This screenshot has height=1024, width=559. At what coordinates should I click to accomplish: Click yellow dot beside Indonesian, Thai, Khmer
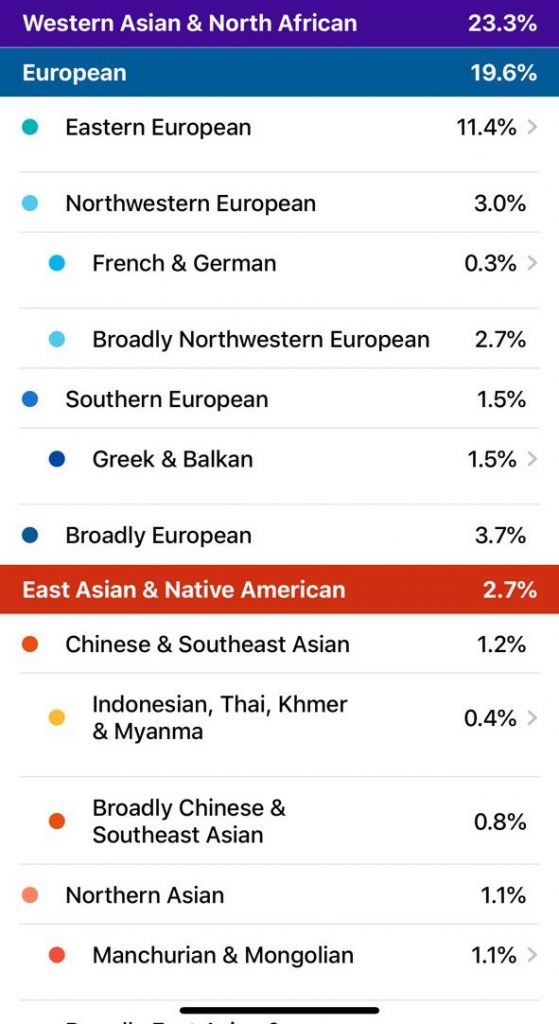(x=57, y=718)
